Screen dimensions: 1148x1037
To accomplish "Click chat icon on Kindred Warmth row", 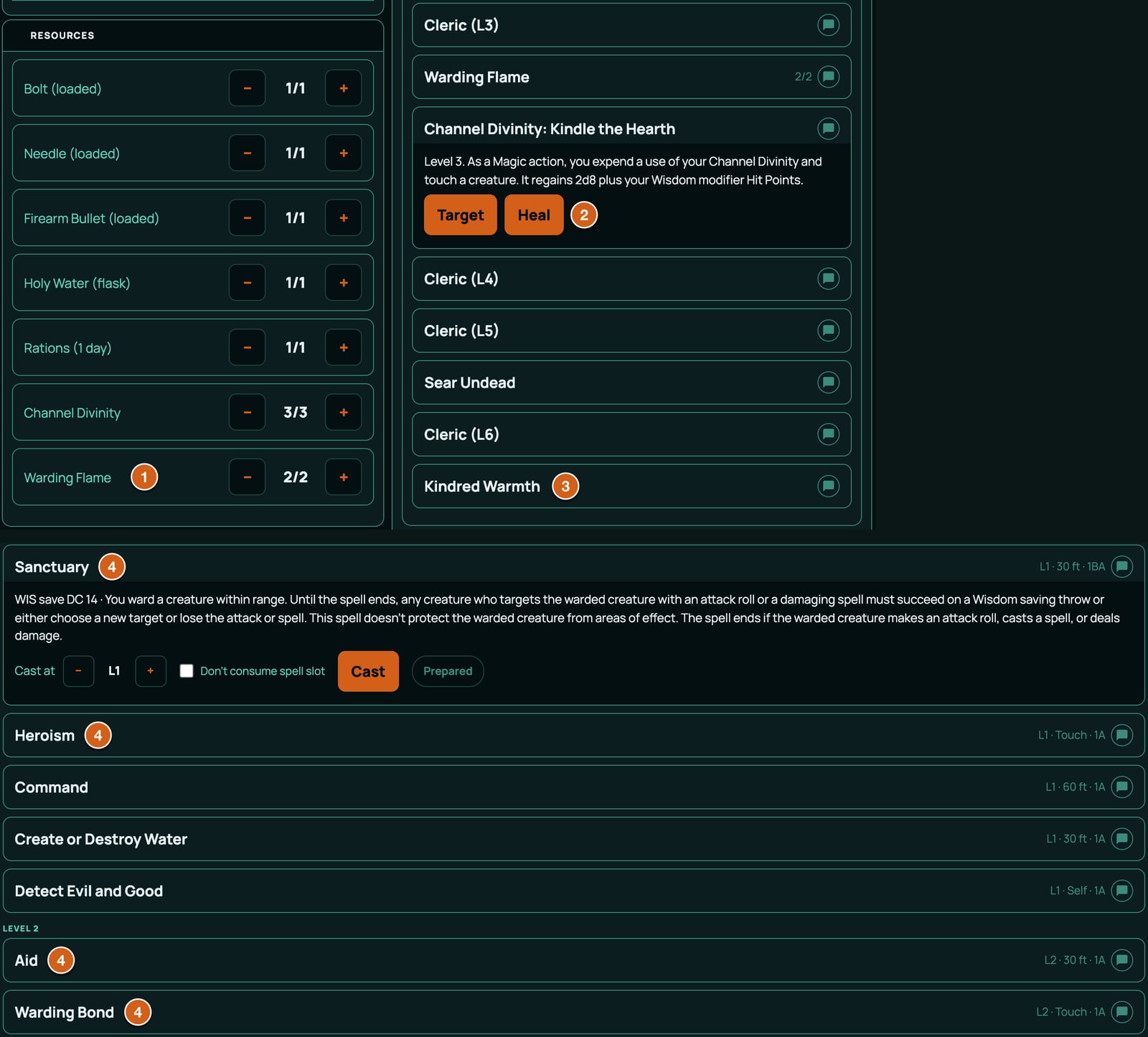I will (x=828, y=486).
